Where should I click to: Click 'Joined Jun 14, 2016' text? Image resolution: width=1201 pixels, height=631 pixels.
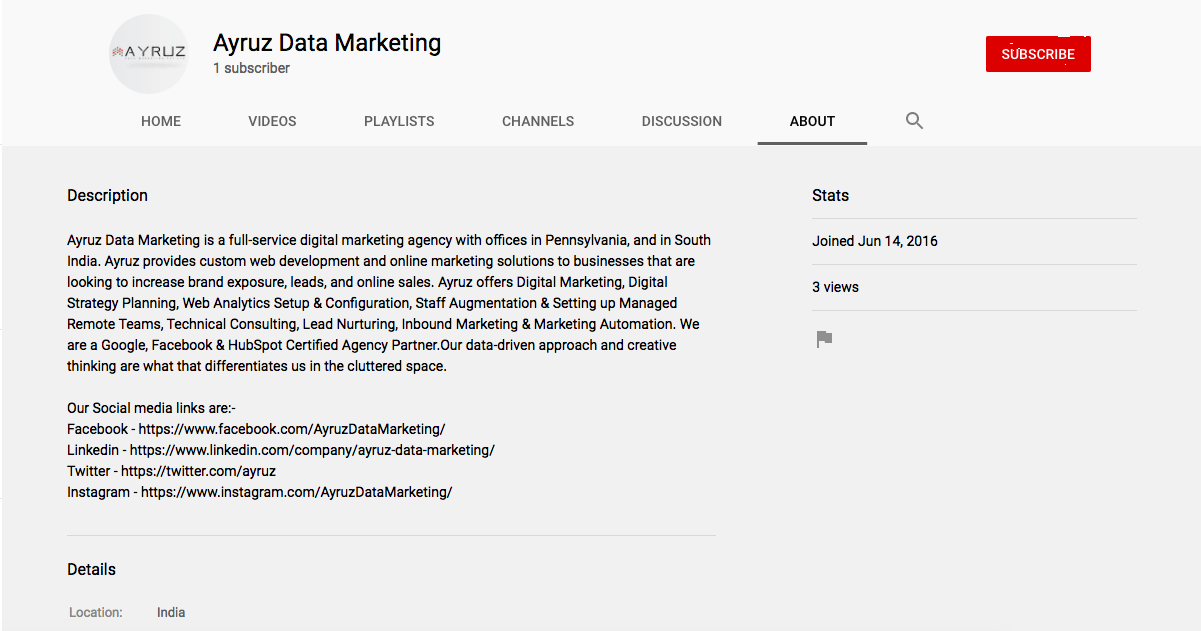875,241
